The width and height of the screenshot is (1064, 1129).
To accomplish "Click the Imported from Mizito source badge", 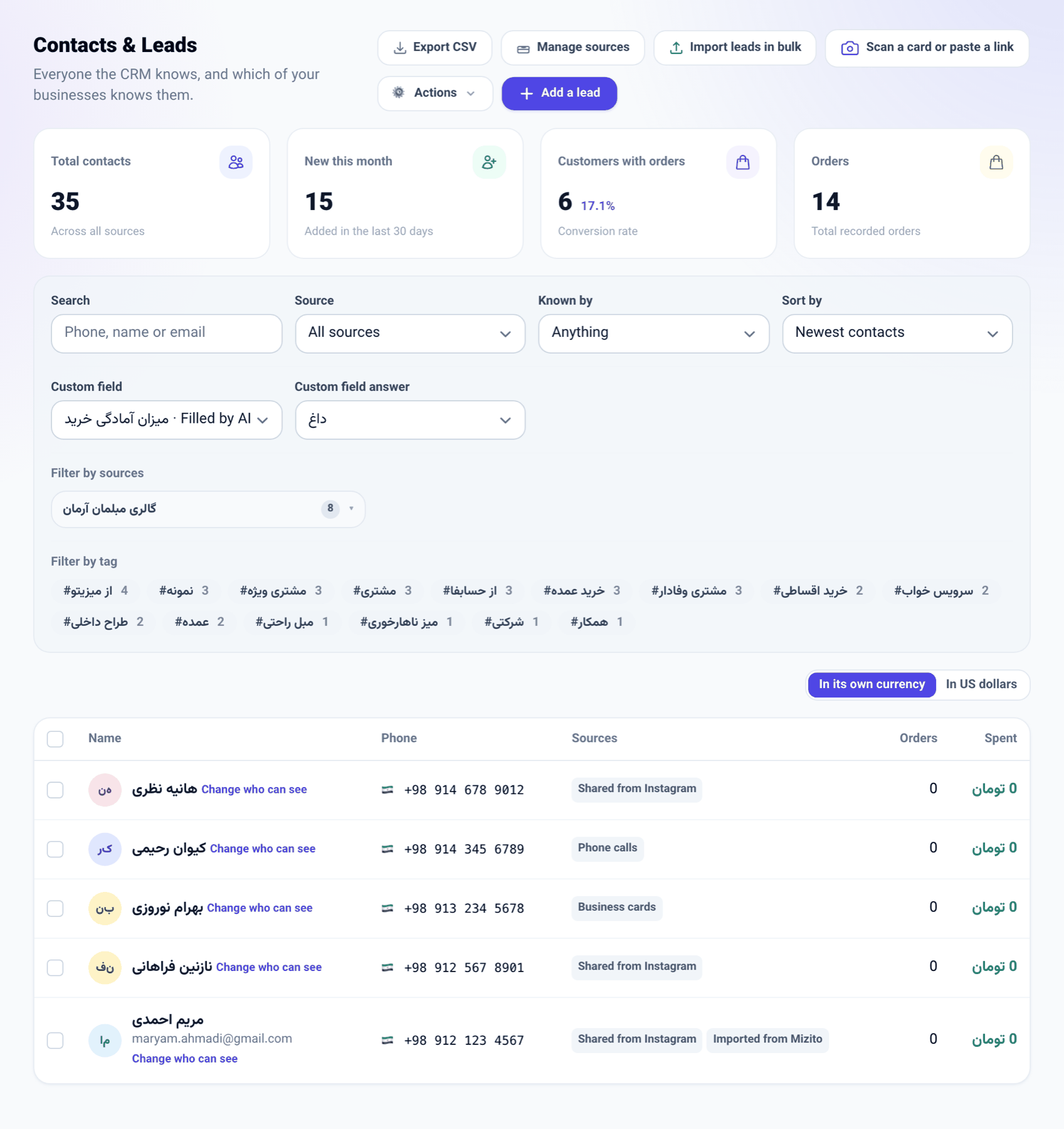I will click(767, 1039).
